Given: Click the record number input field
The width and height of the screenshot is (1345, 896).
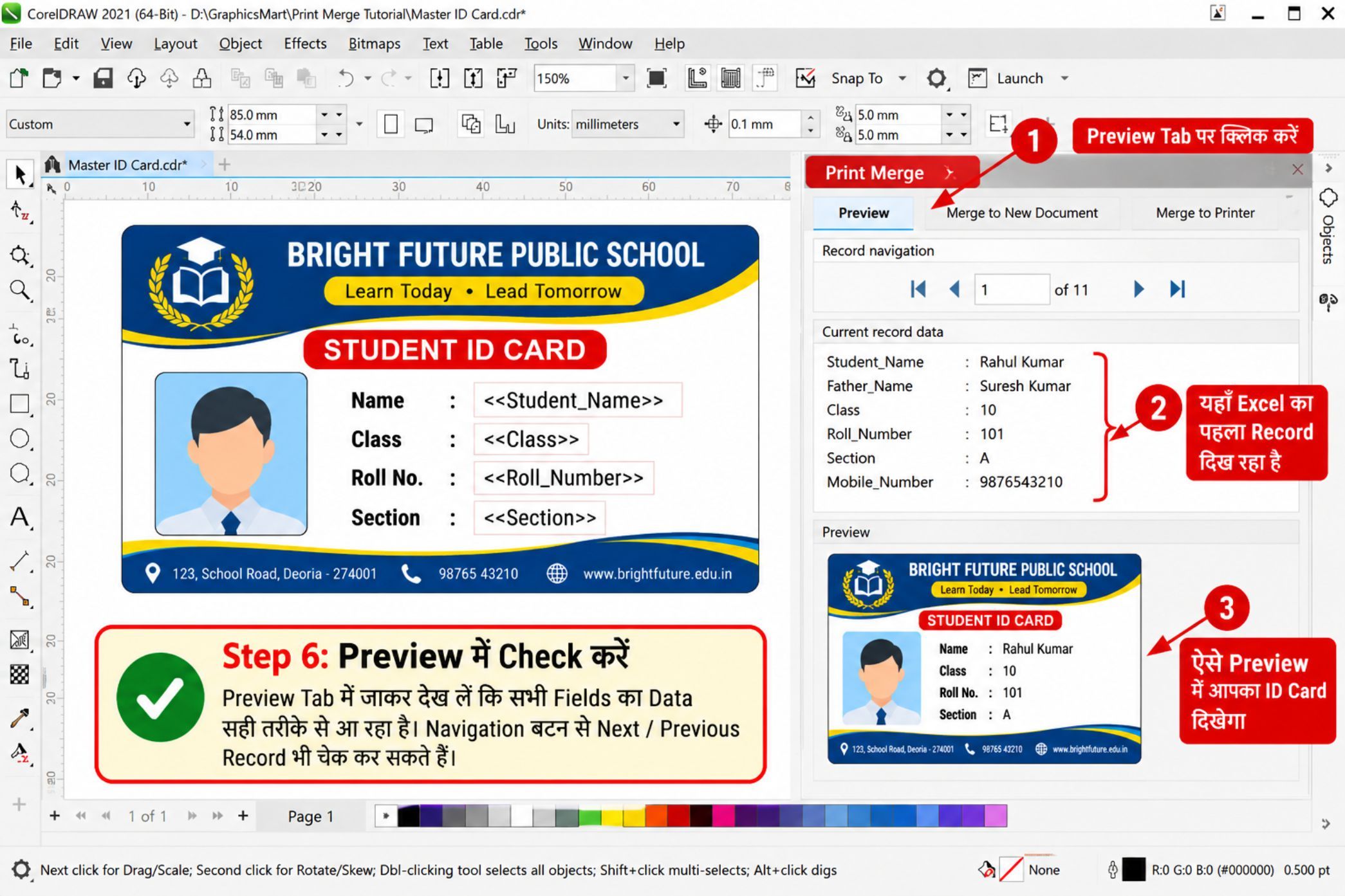Looking at the screenshot, I should 1012,289.
